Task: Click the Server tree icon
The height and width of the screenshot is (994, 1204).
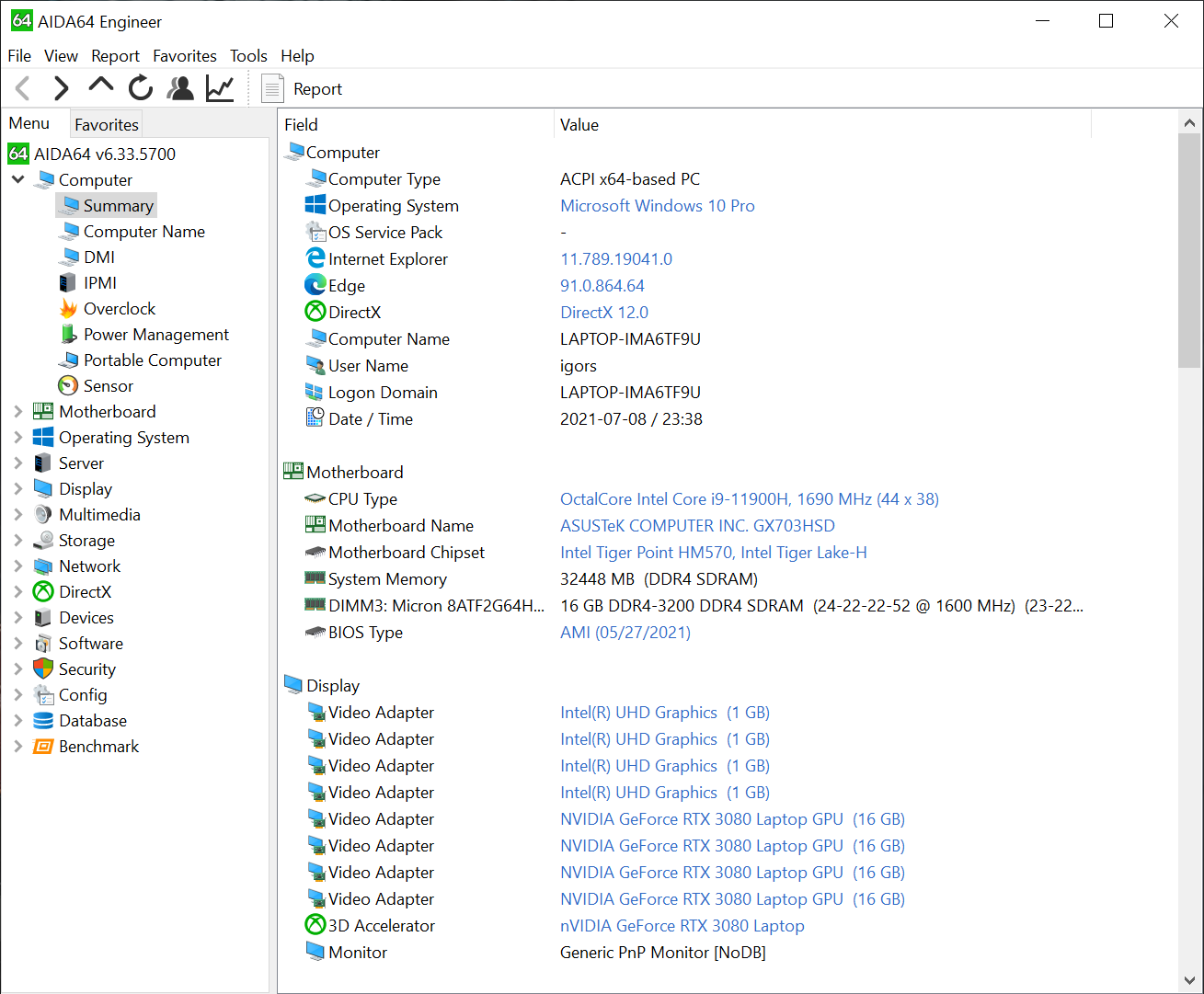Action: point(43,463)
